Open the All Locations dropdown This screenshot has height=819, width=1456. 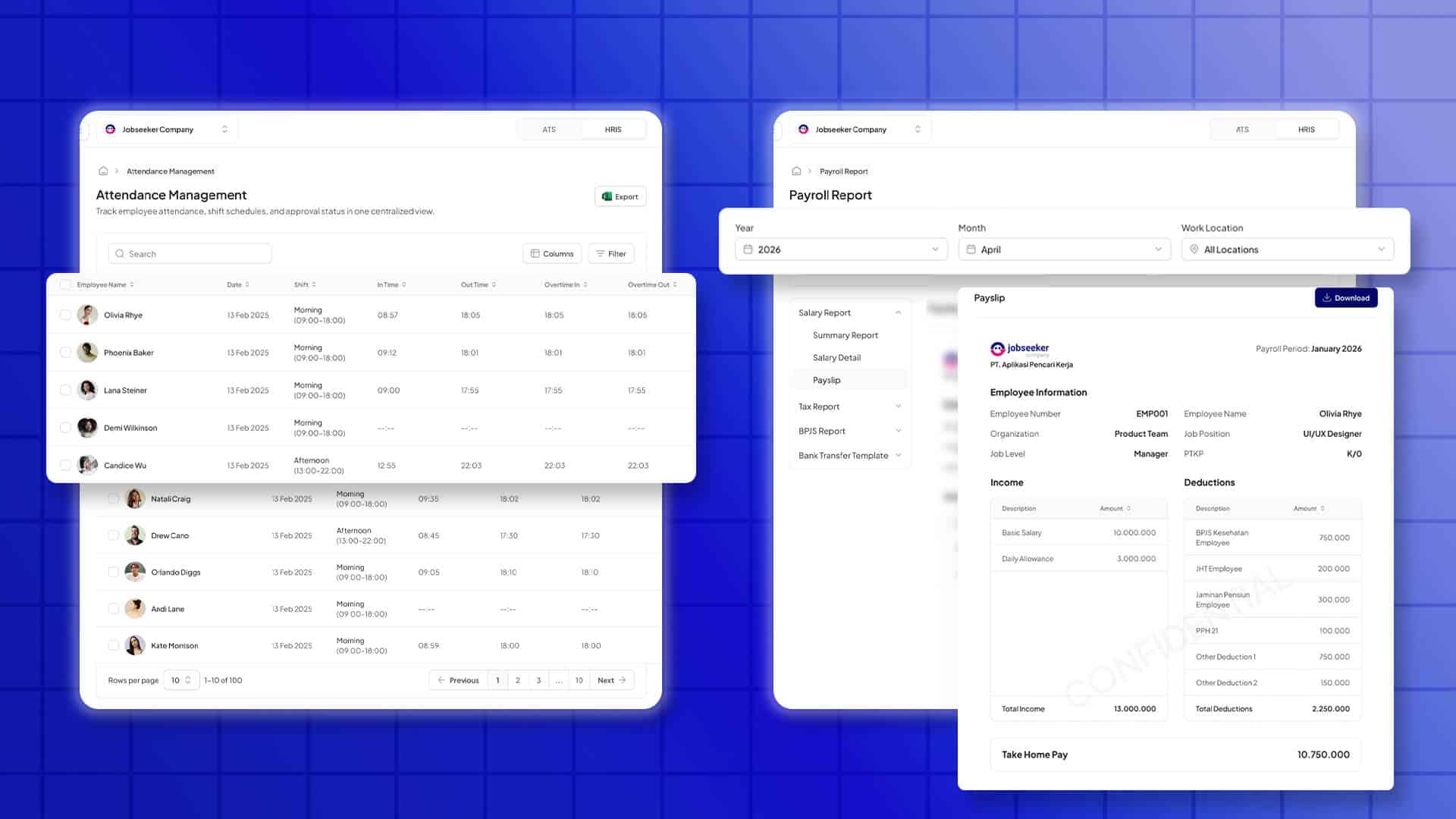tap(1287, 249)
